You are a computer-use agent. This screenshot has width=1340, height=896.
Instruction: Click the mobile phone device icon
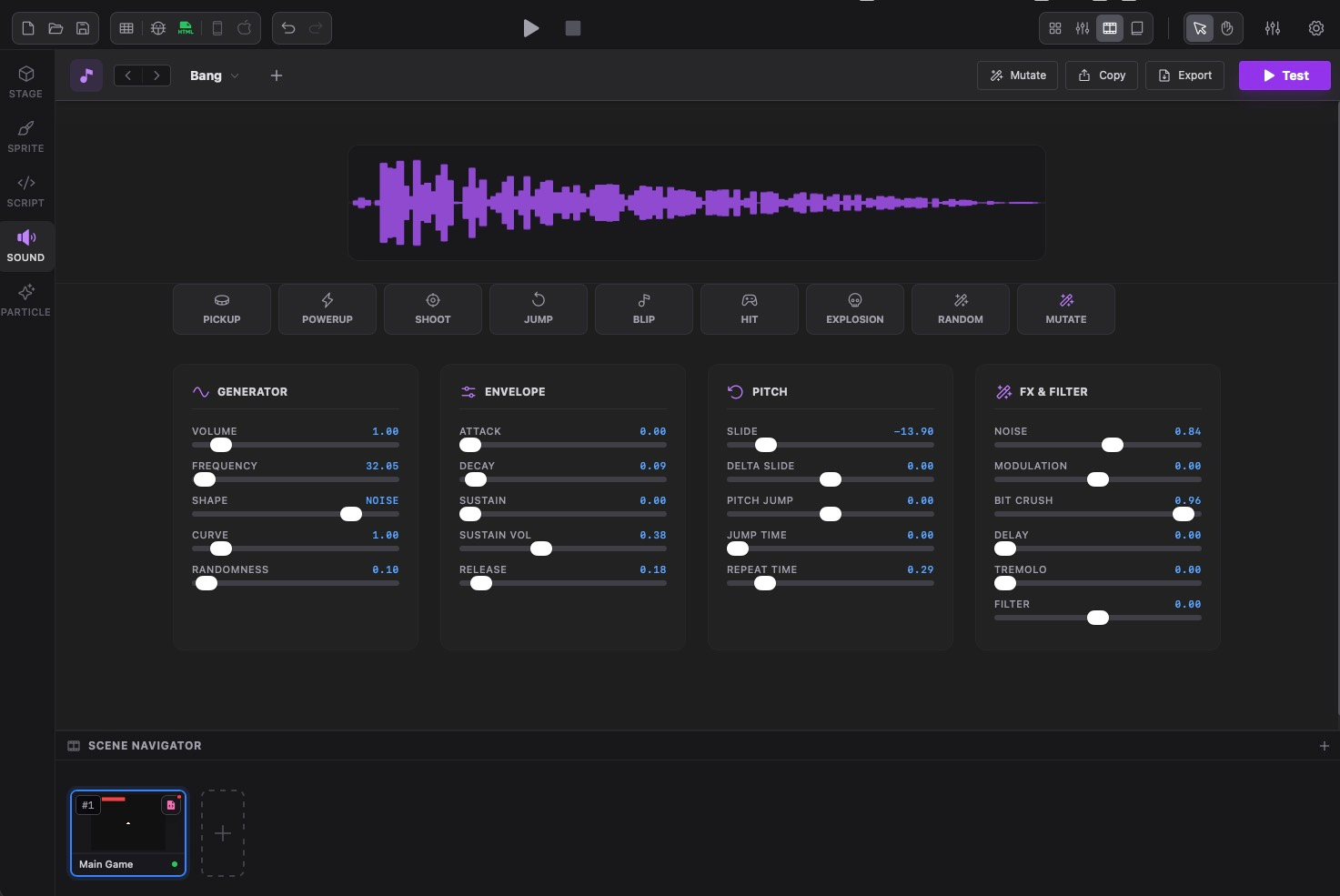tap(217, 28)
